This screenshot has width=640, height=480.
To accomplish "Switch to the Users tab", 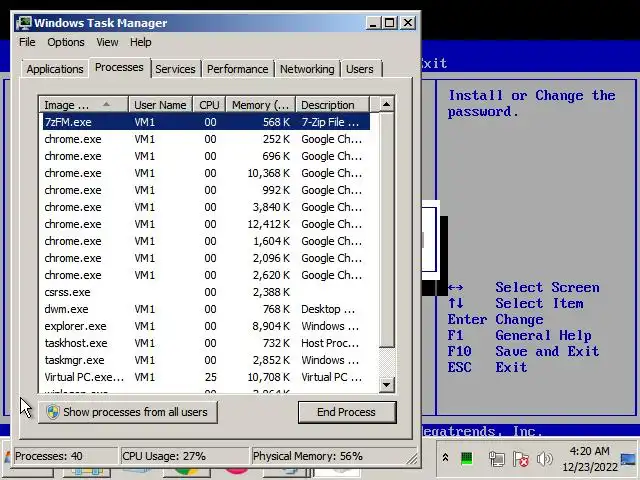I will click(360, 69).
